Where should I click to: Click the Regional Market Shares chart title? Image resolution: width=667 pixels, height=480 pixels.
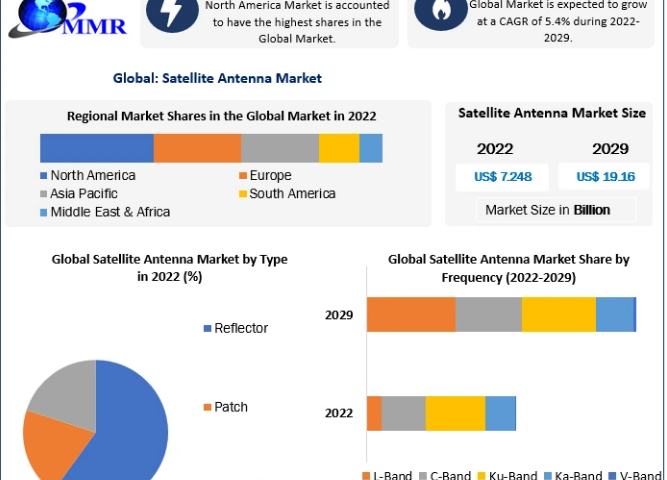[221, 116]
